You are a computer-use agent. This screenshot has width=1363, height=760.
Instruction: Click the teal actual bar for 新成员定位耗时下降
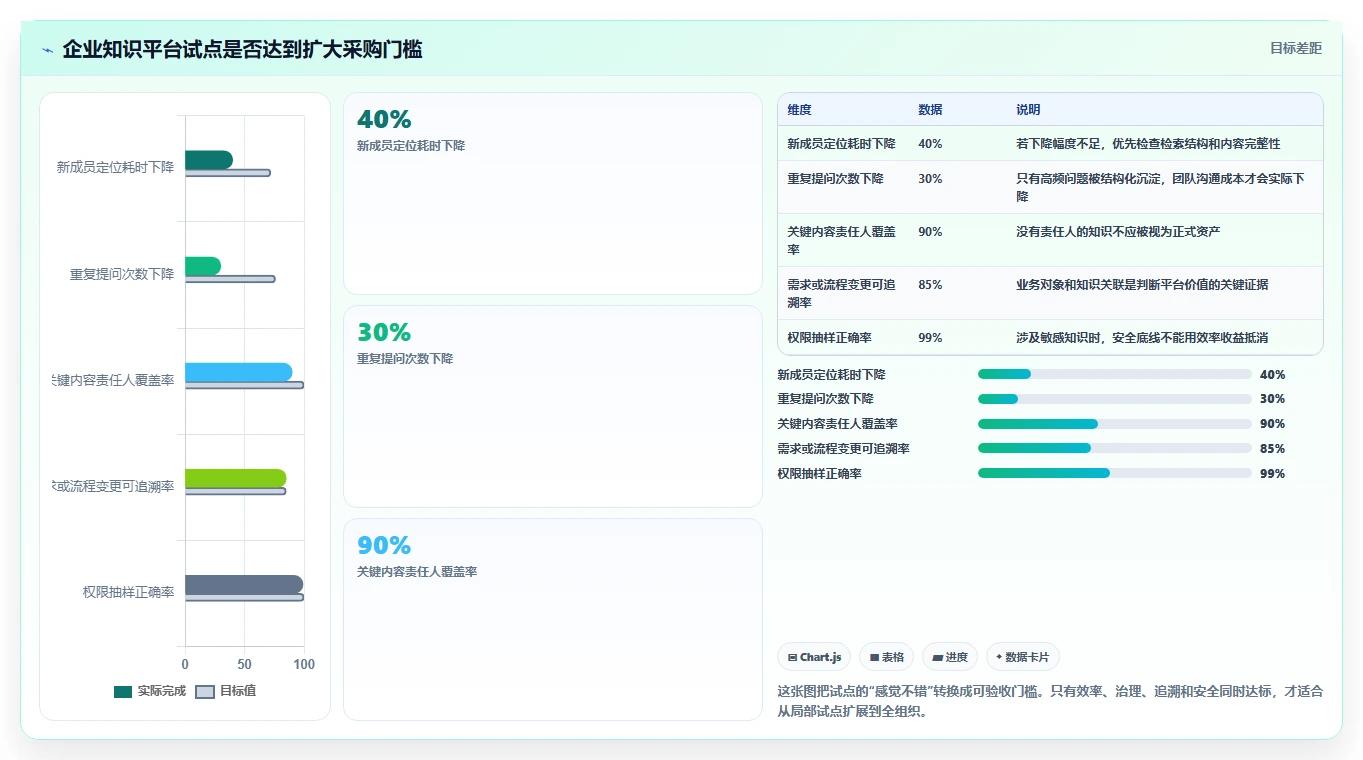click(x=209, y=160)
